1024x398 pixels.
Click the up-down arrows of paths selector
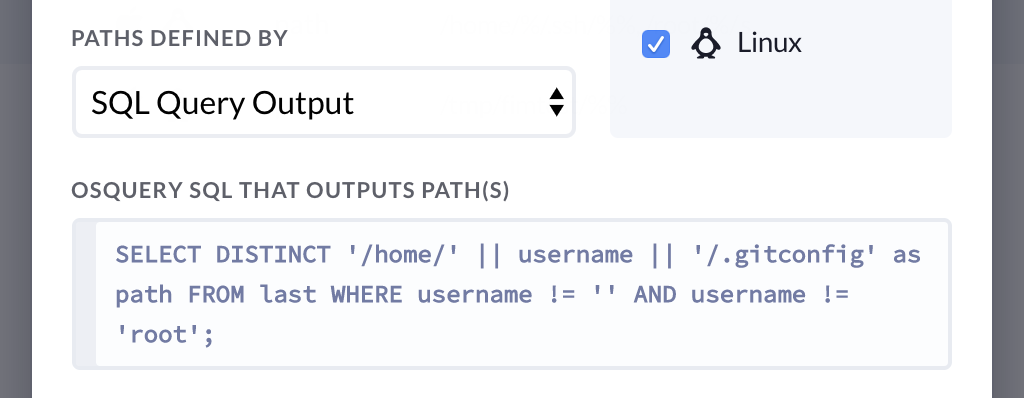pyautogui.click(x=556, y=102)
